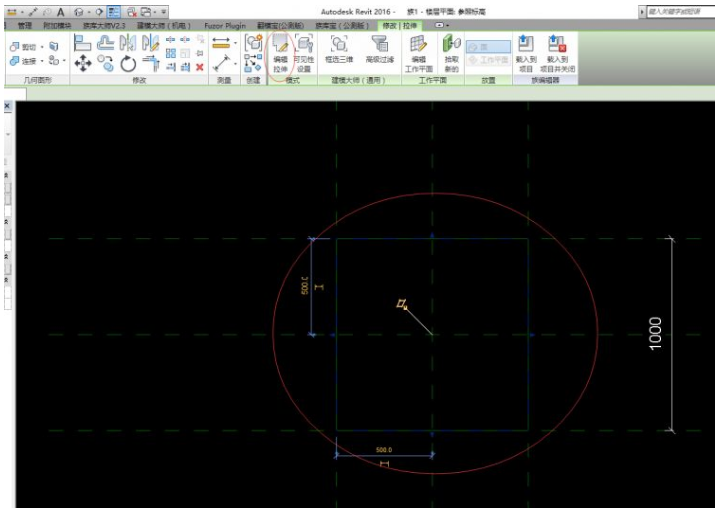Screen dimensions: 721x510
Task: Select the Move tool with four arrows
Action: coord(83,63)
